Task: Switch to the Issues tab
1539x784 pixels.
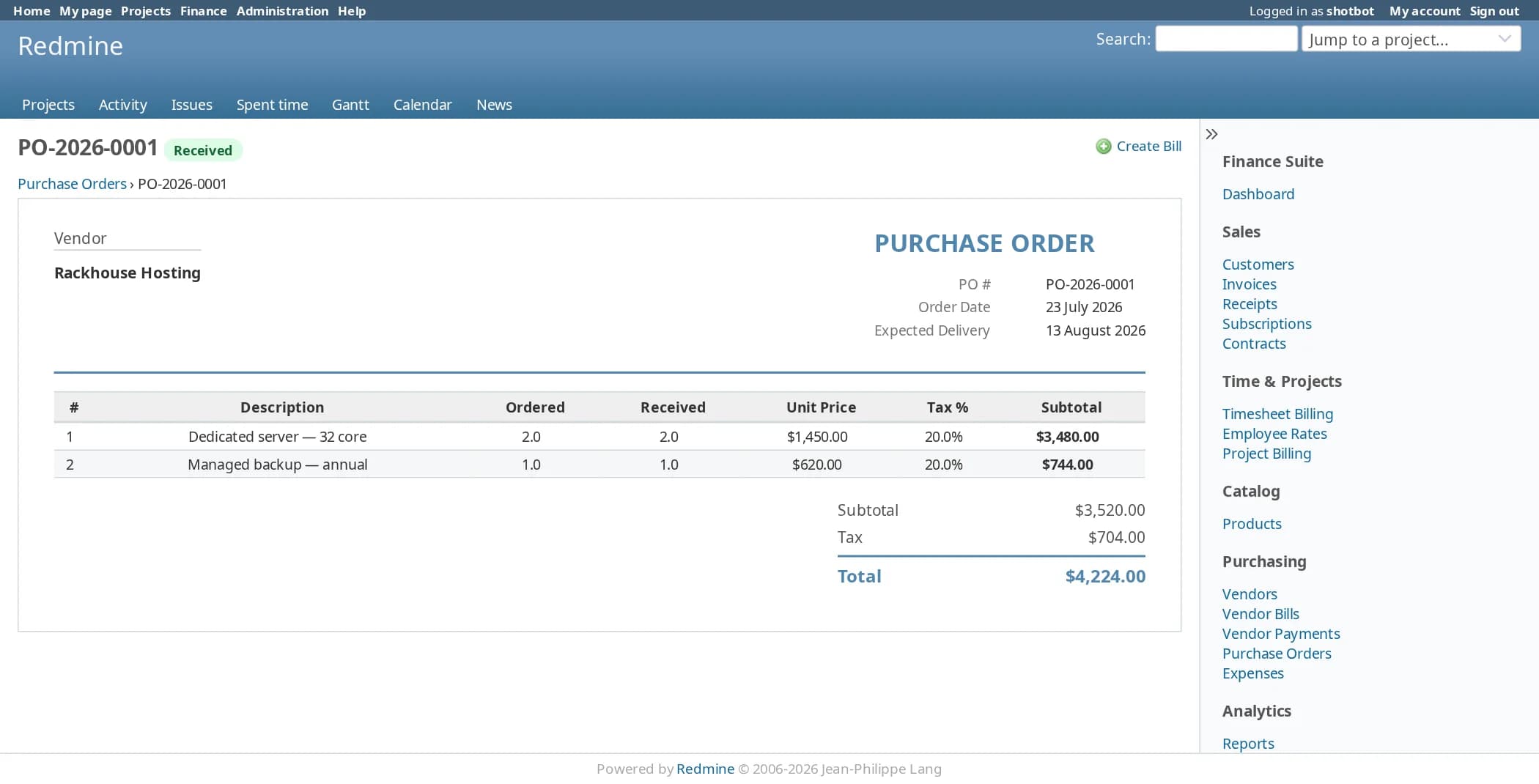Action: click(192, 105)
